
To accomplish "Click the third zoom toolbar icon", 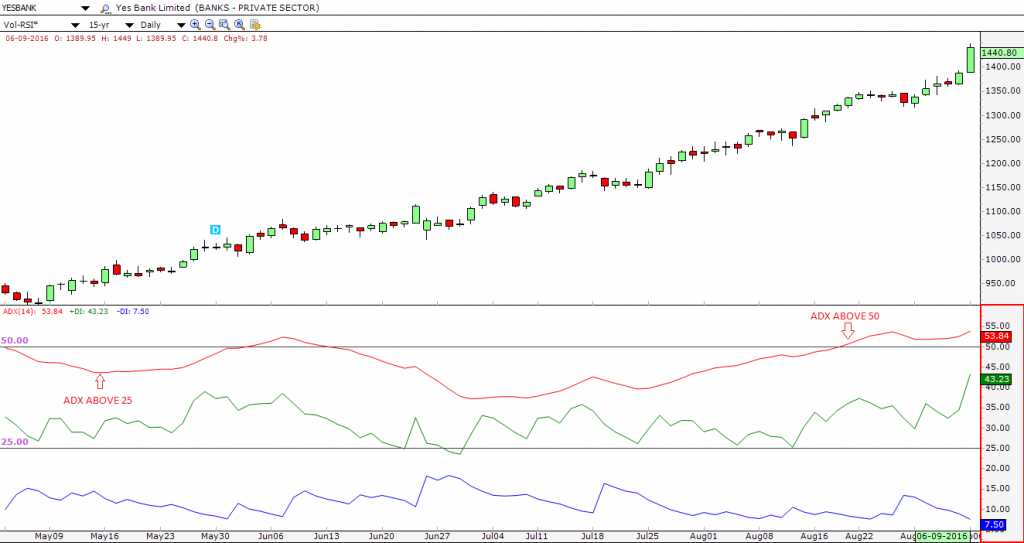I will [x=226, y=23].
